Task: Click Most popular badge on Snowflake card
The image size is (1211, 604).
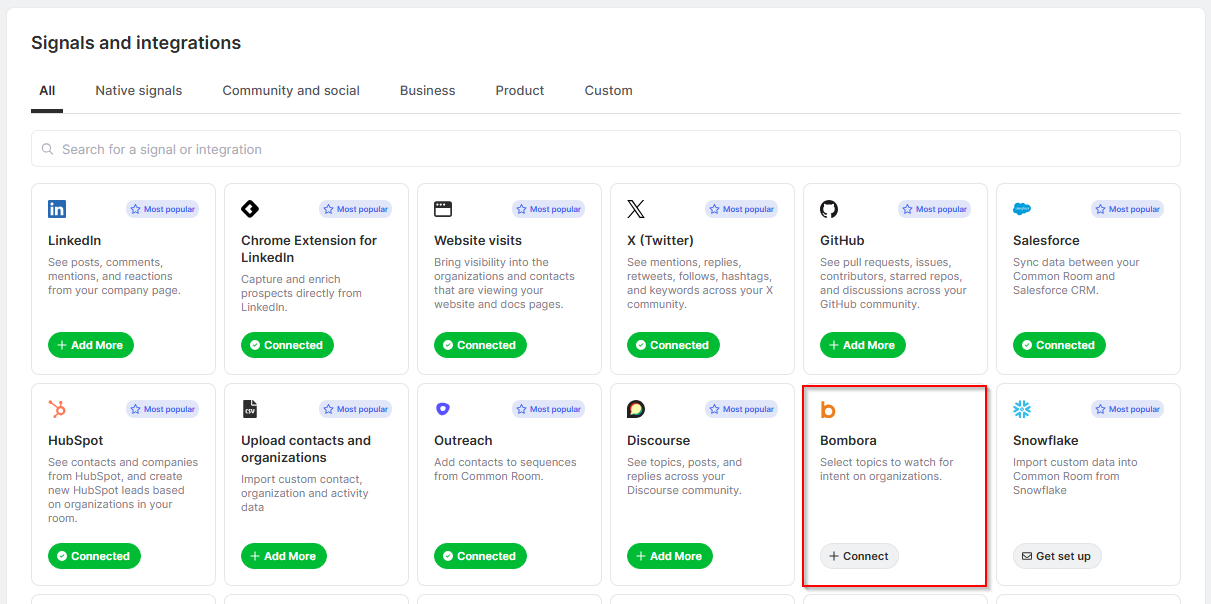Action: [x=1127, y=409]
